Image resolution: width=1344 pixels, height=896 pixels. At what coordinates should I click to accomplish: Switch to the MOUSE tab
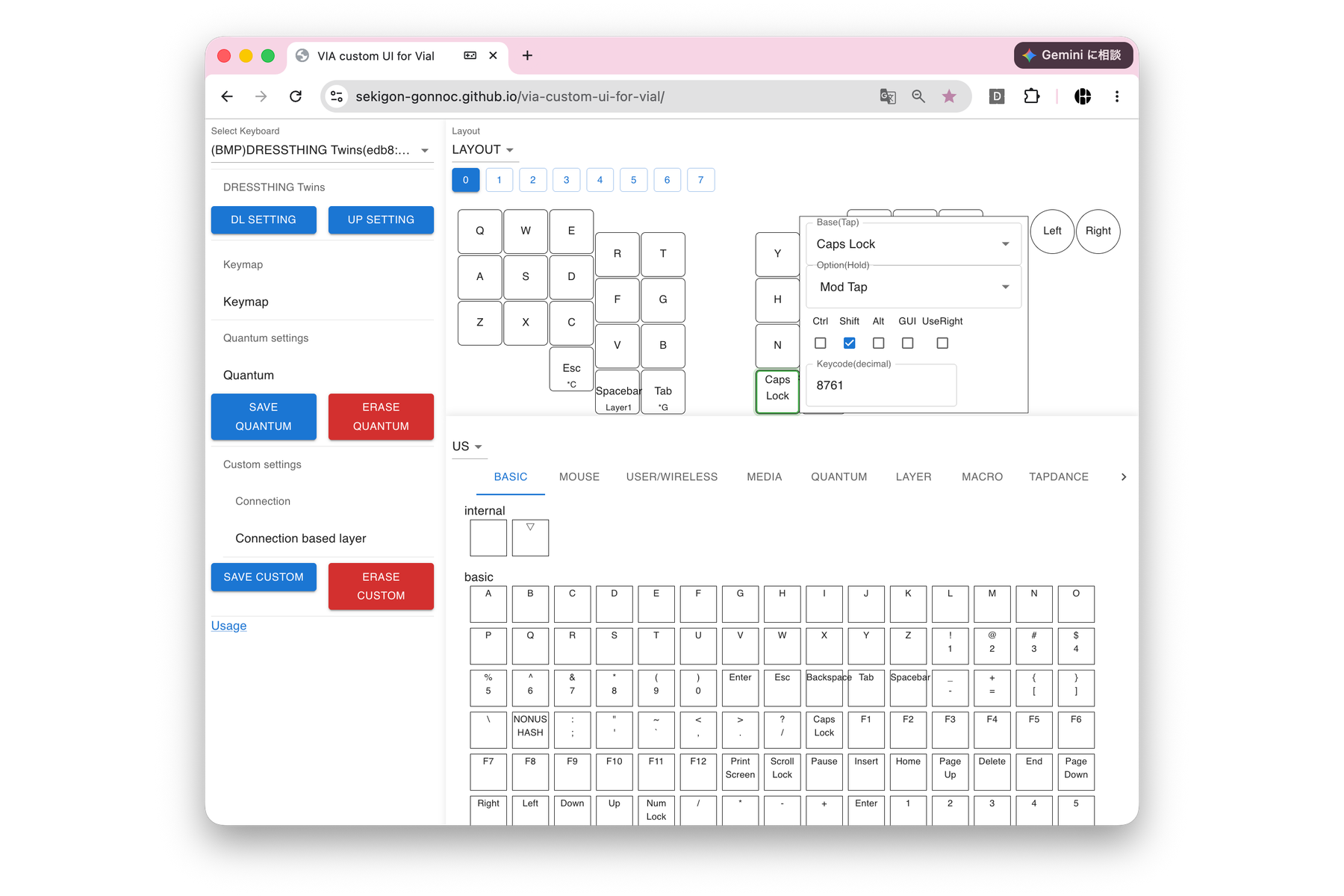click(579, 477)
